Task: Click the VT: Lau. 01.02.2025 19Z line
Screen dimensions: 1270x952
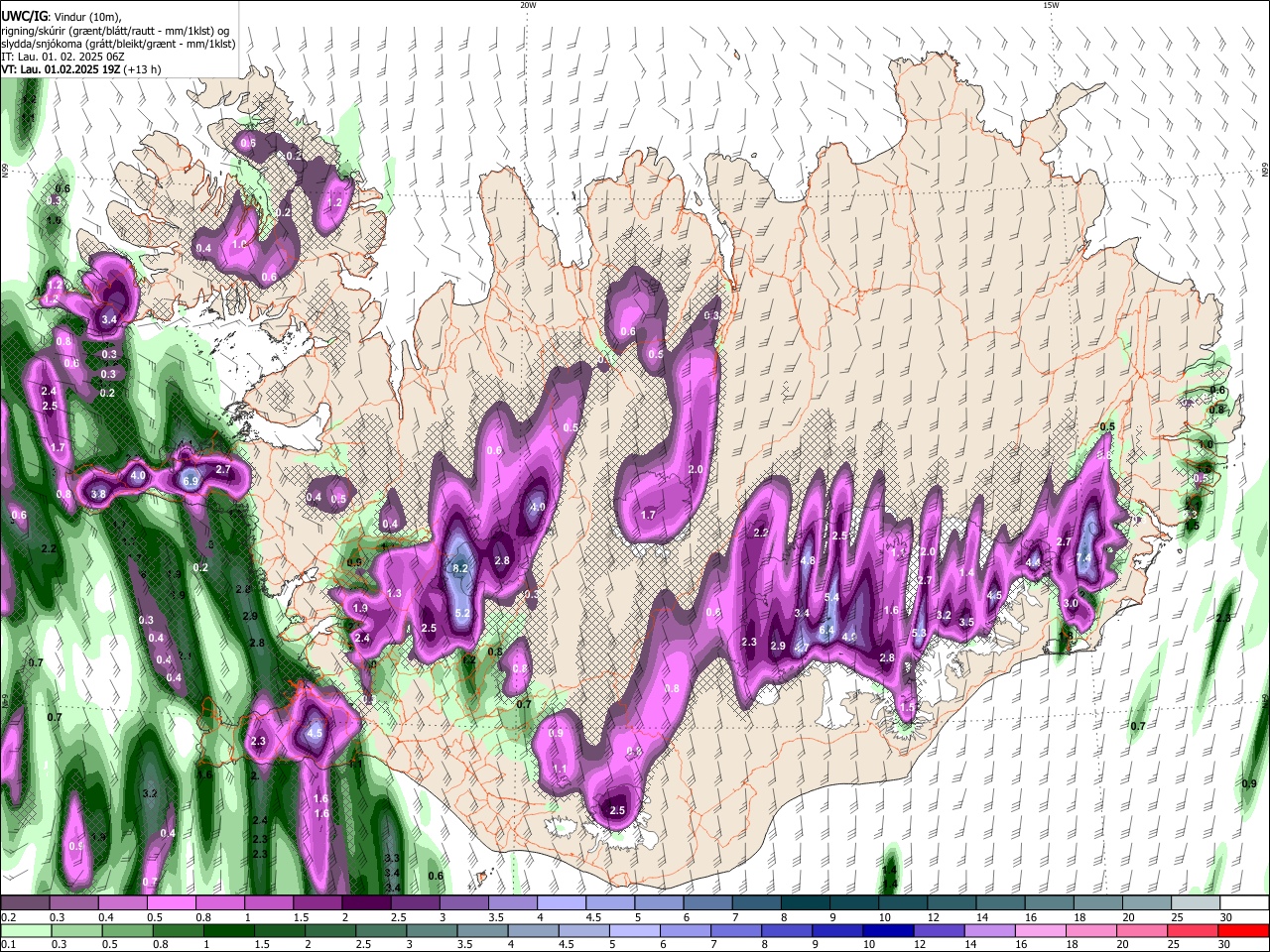Action: (61, 70)
